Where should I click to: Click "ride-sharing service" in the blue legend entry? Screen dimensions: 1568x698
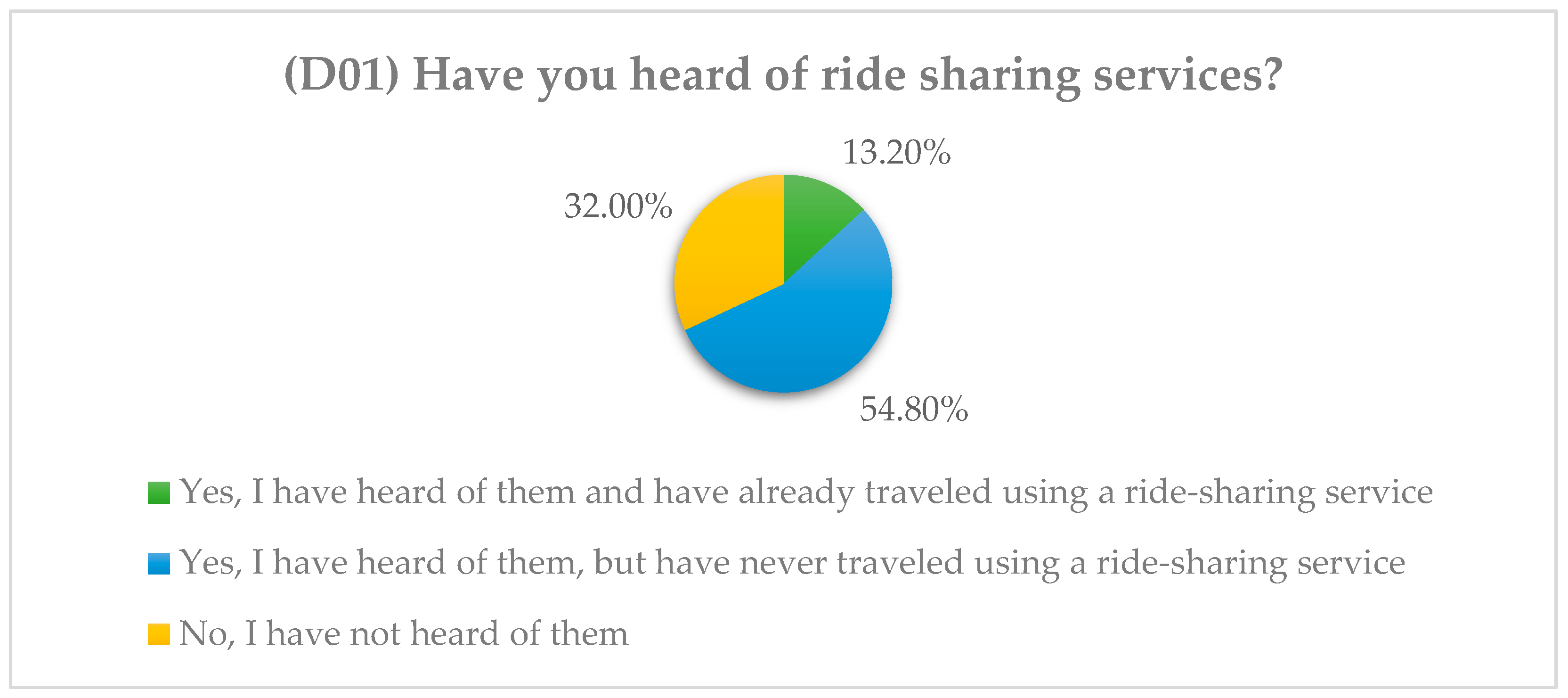point(1251,563)
